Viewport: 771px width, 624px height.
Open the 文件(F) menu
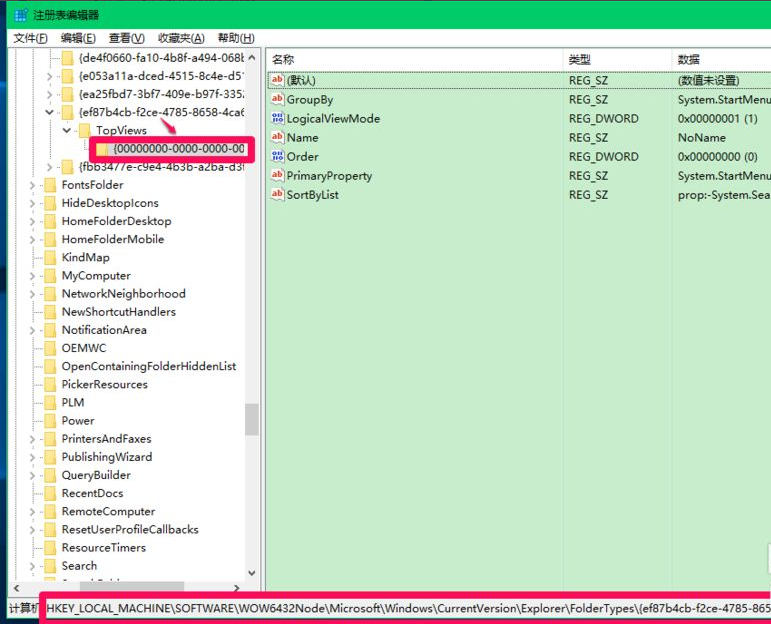coord(30,38)
